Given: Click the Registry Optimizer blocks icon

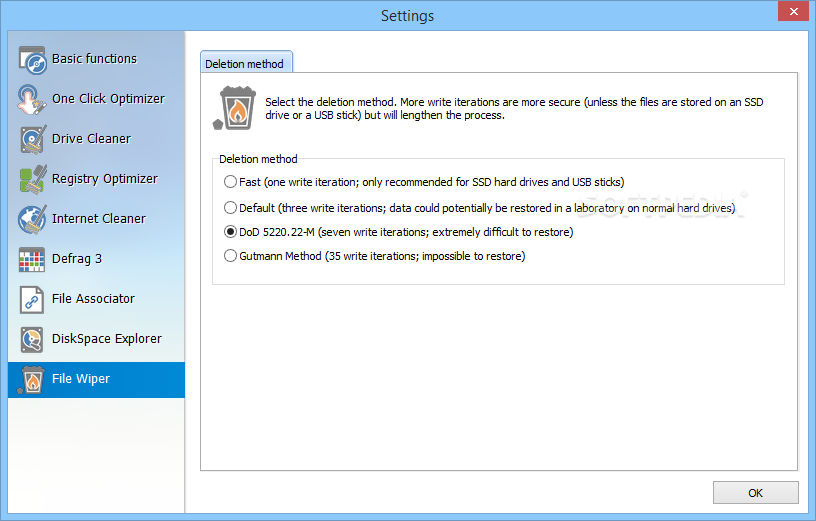Looking at the screenshot, I should (32, 179).
